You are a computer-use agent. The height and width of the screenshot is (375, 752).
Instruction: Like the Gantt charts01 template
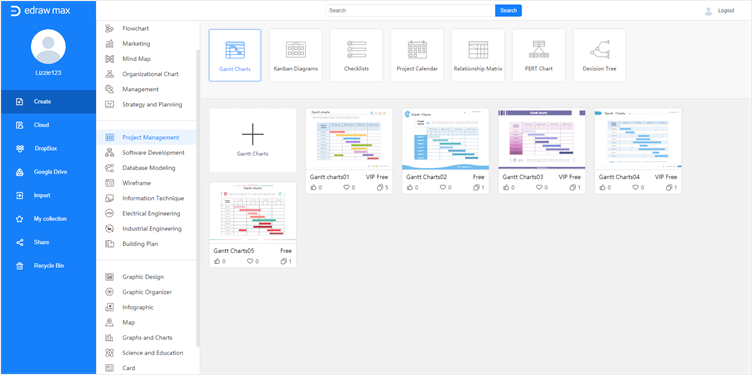coord(314,188)
